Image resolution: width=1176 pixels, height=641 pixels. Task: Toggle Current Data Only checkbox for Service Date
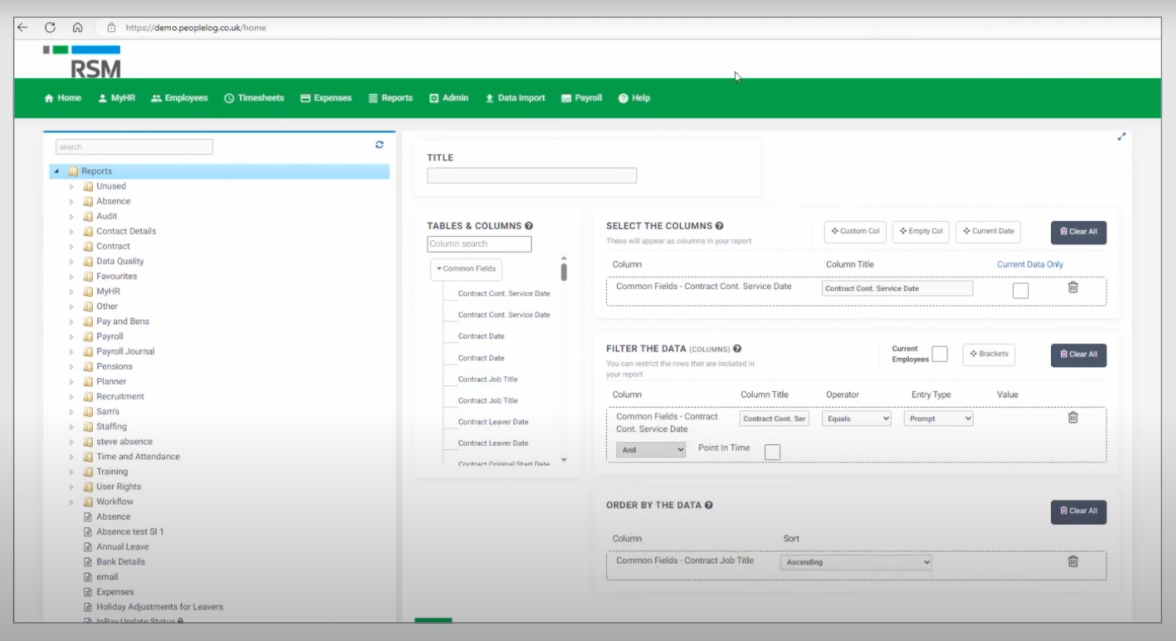[x=1020, y=290]
